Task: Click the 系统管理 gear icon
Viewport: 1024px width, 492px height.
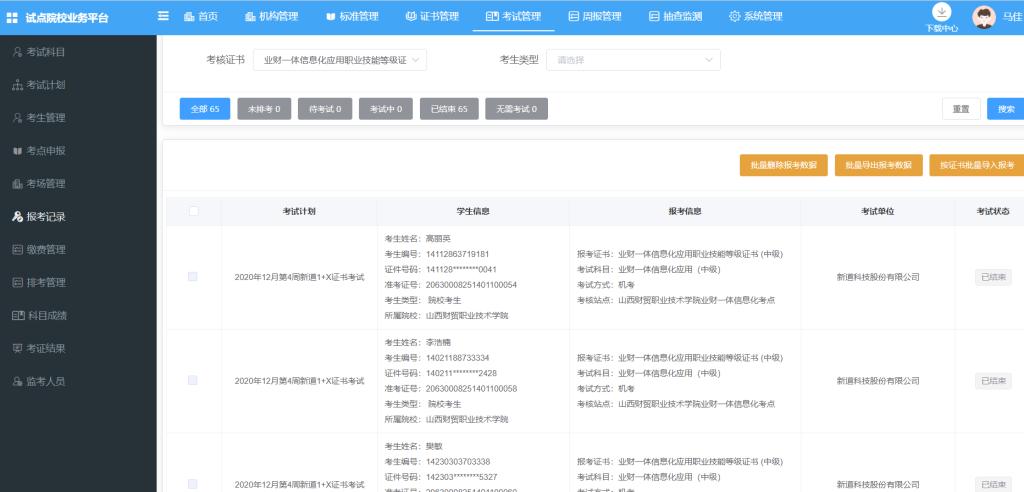Action: [x=735, y=17]
